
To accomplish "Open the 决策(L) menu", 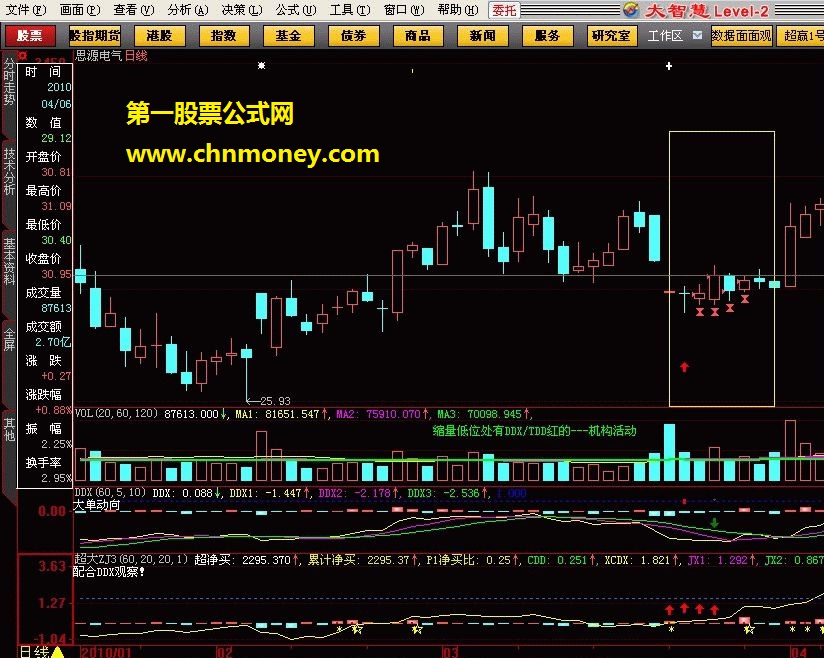I will (x=242, y=9).
